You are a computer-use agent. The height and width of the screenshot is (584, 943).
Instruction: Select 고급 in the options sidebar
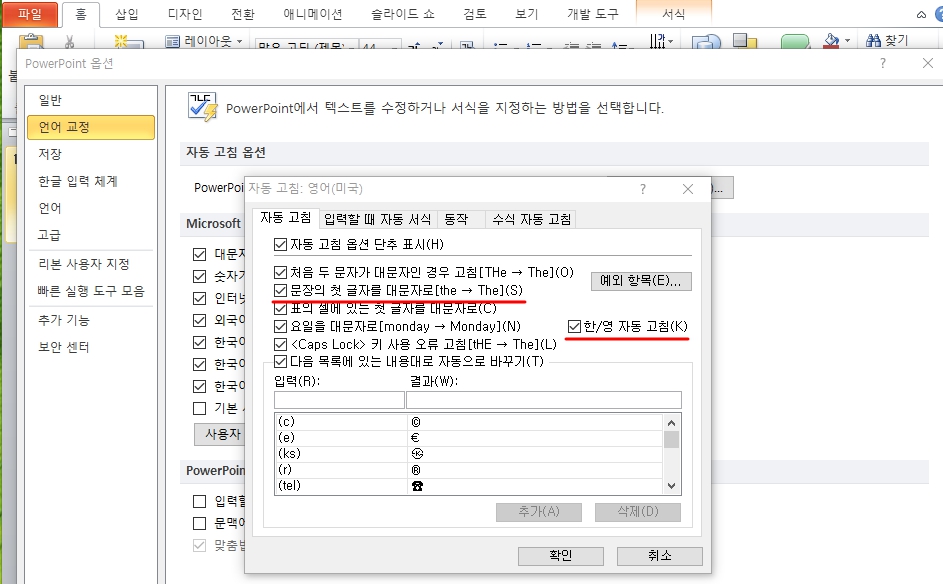click(x=91, y=235)
